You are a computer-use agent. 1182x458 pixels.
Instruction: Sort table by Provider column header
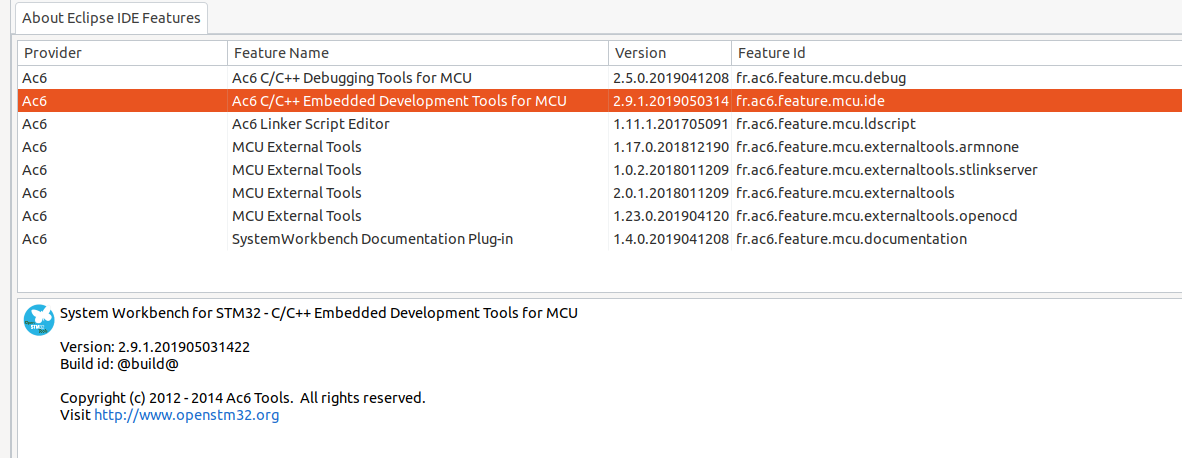tap(53, 53)
